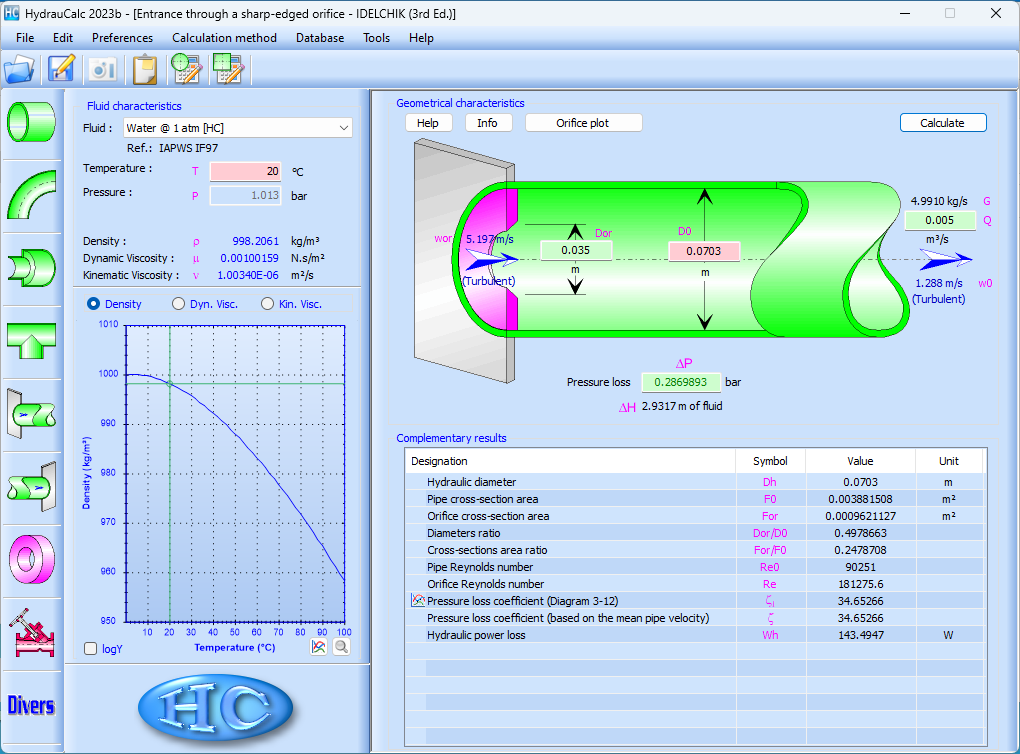Click the pipe diameter D0 input field
The height and width of the screenshot is (754, 1020).
pyautogui.click(x=704, y=251)
